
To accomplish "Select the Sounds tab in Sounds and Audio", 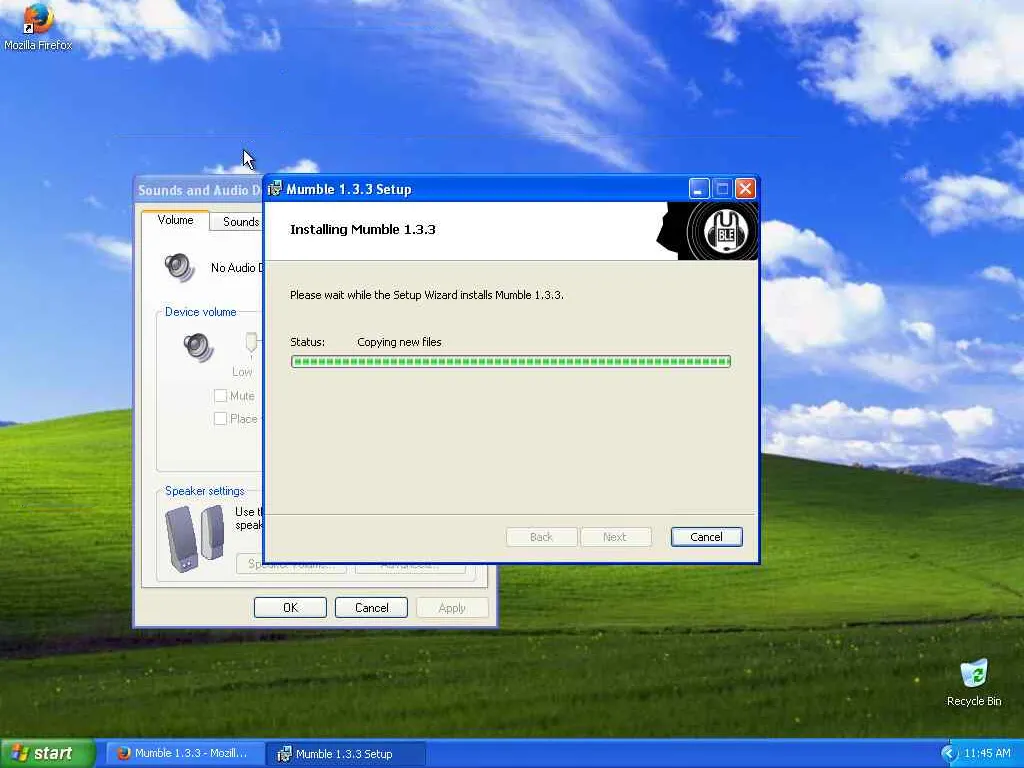I will click(x=237, y=222).
